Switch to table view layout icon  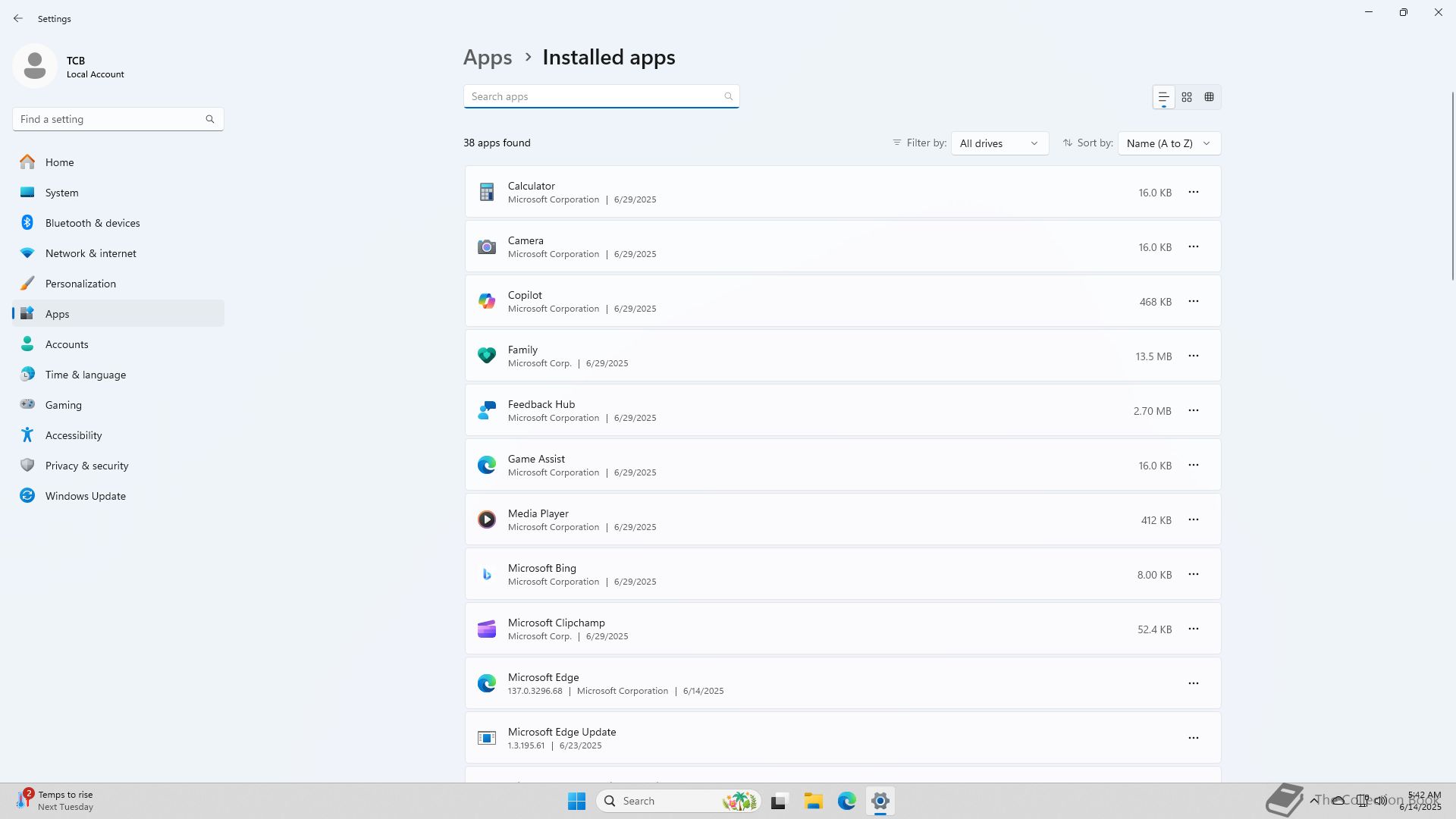tap(1210, 97)
